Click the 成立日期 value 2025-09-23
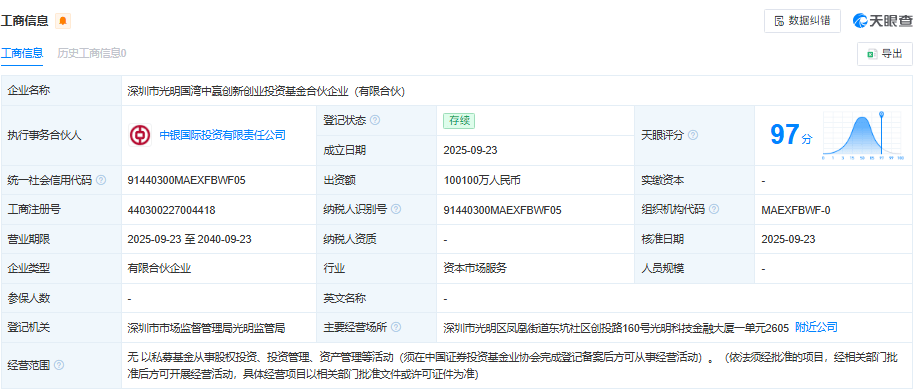 (470, 150)
